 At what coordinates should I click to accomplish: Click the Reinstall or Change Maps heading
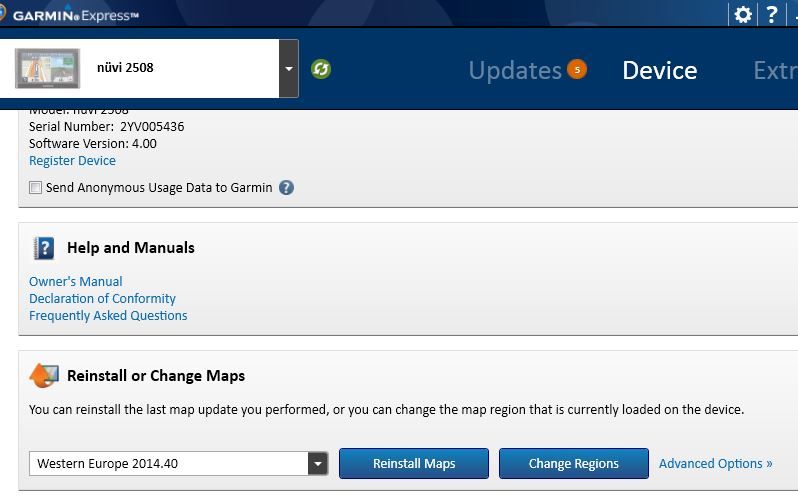[156, 376]
